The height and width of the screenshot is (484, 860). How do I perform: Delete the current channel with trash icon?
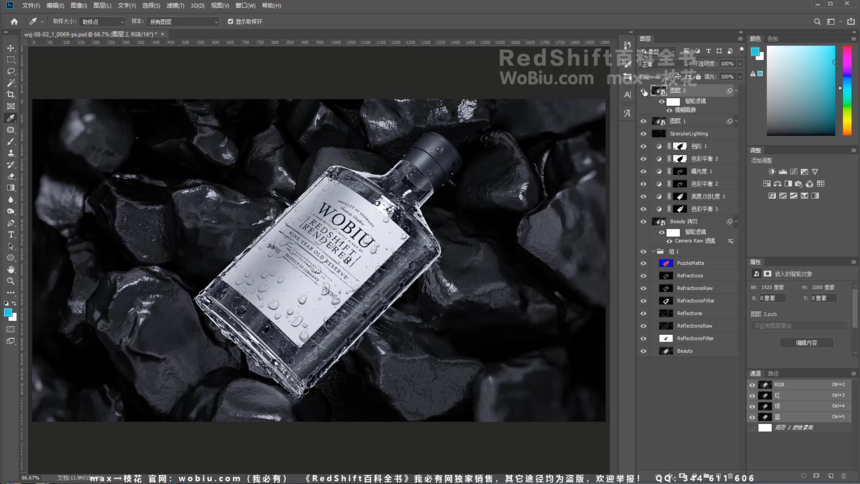[844, 476]
